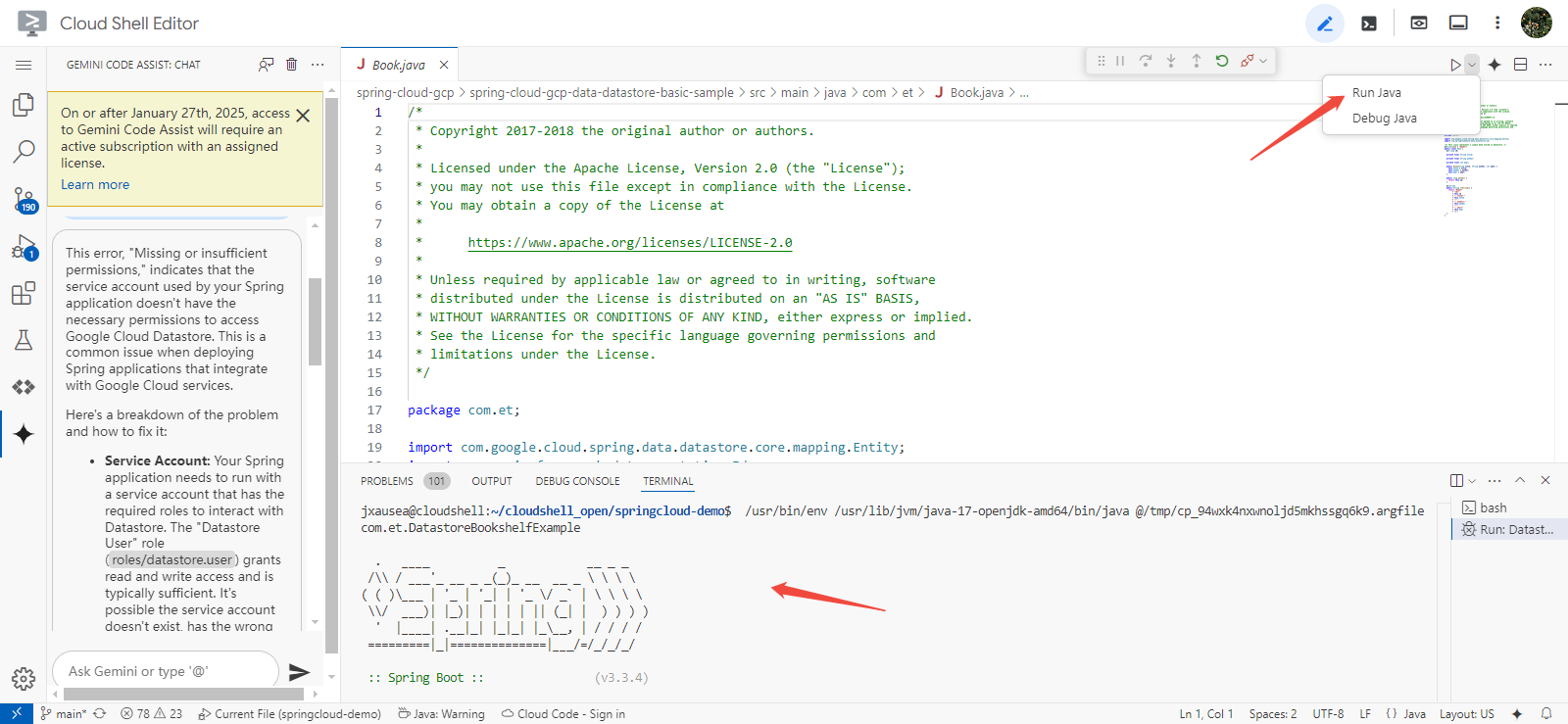Click the Gemini chat vertical scrollbar
The image size is (1568, 724).
(315, 321)
